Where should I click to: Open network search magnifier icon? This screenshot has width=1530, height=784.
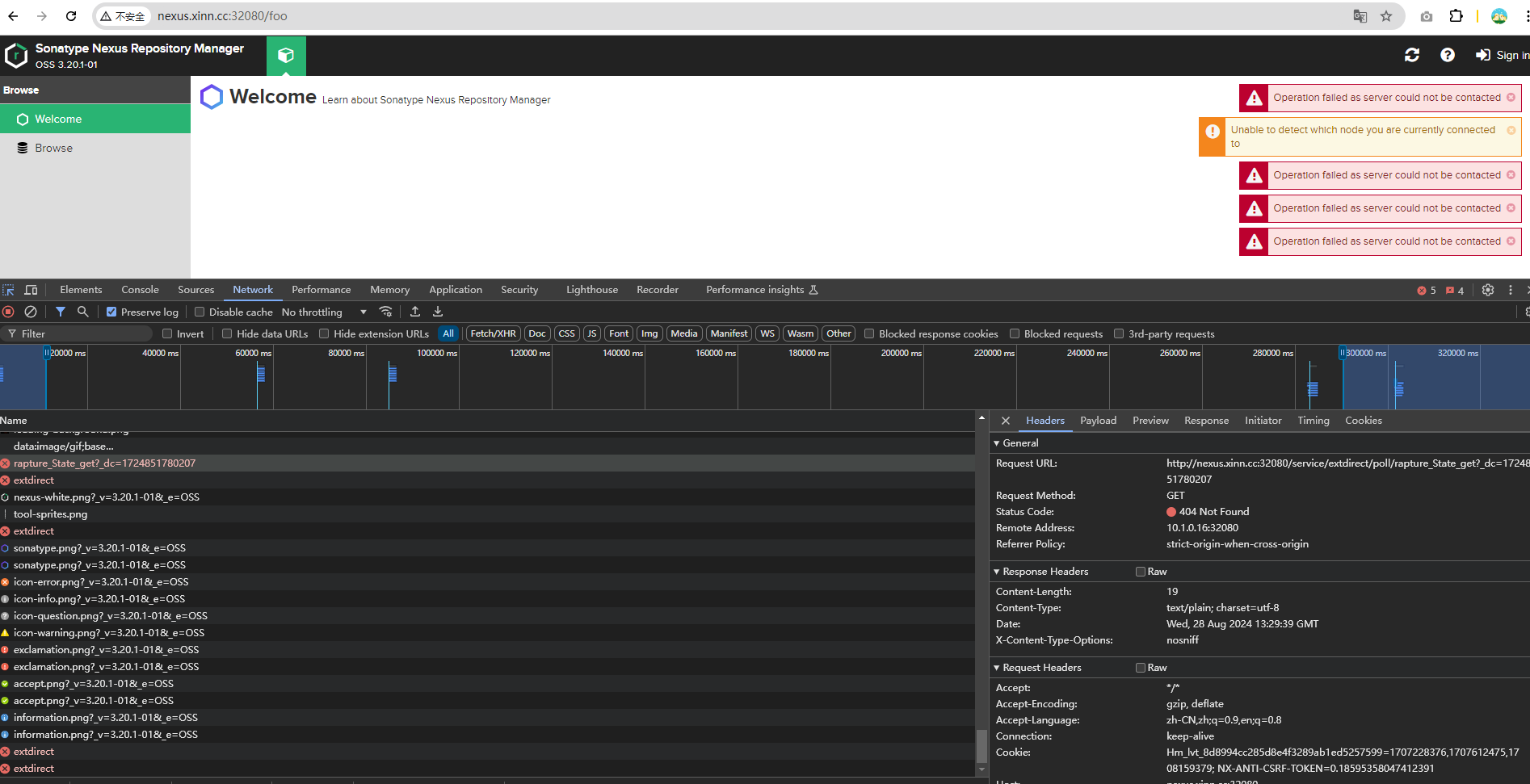tap(82, 312)
